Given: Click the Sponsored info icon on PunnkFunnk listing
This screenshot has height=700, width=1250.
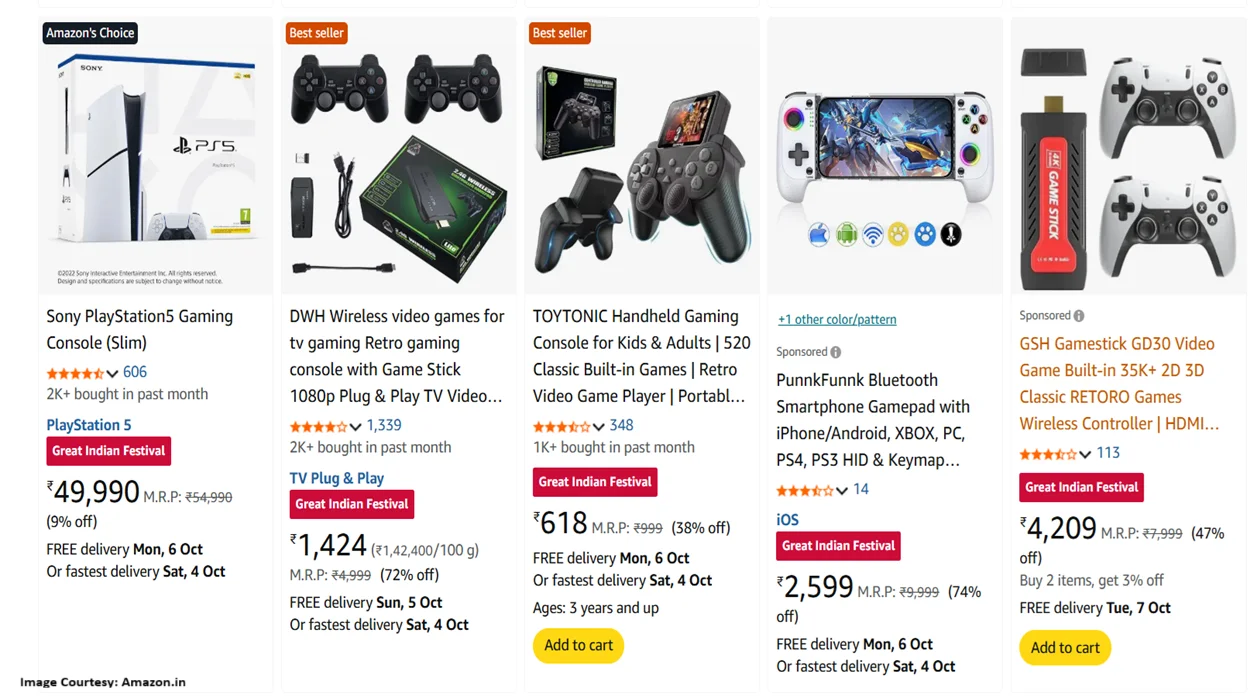Looking at the screenshot, I should [836, 352].
